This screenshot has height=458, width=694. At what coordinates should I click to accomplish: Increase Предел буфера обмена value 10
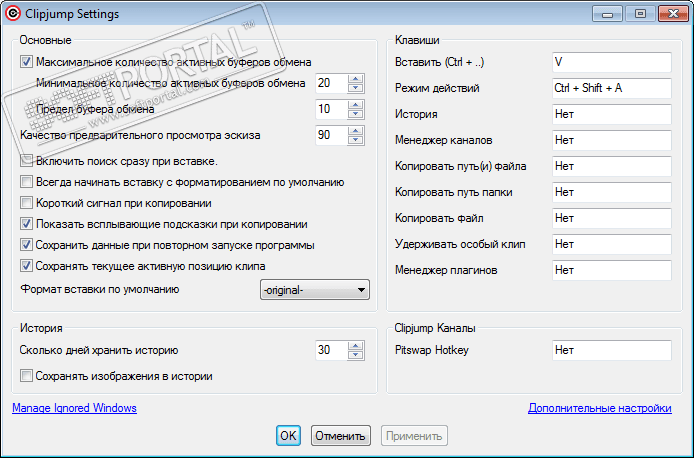point(355,105)
